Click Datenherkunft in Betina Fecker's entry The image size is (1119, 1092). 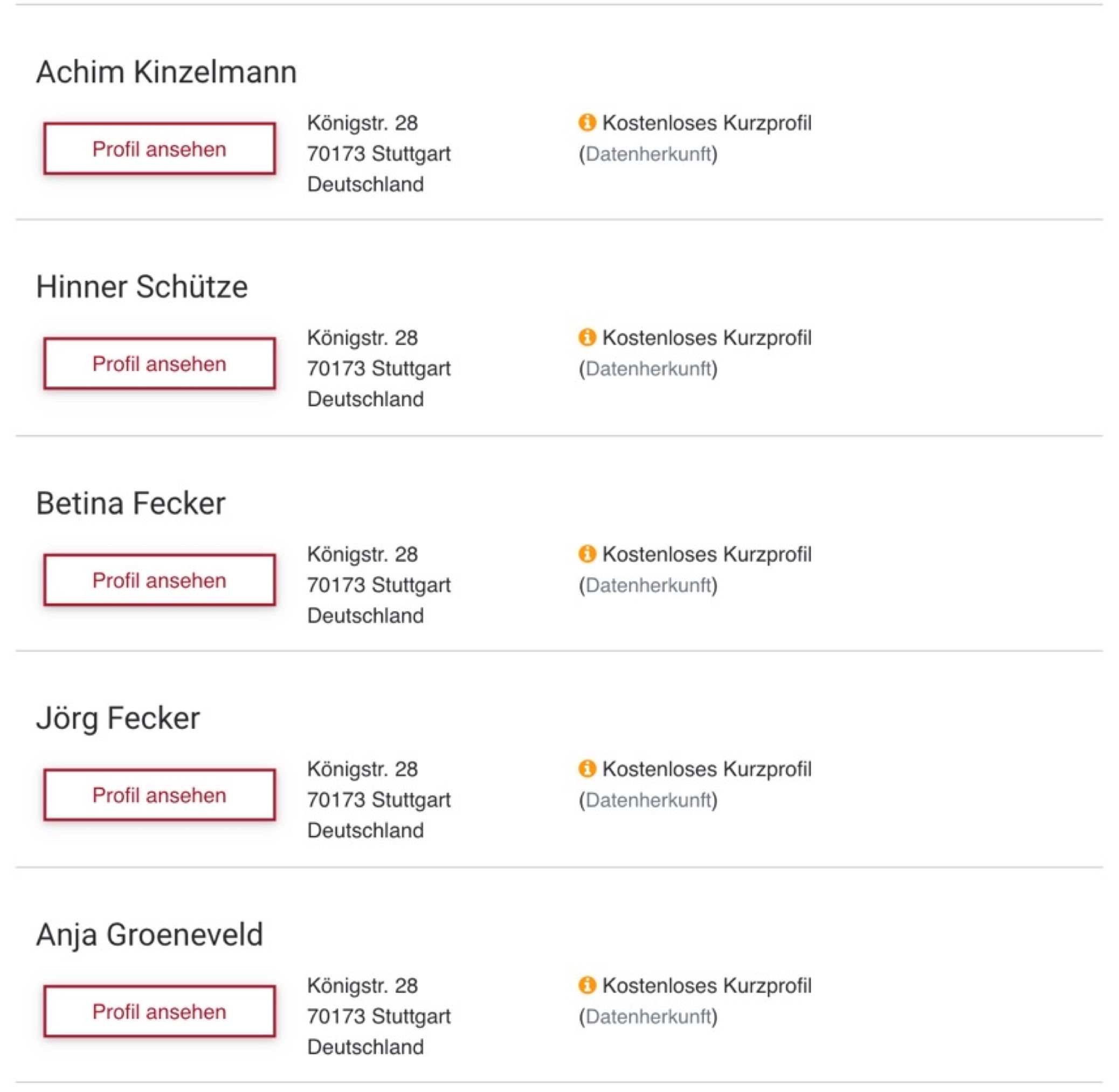click(648, 585)
